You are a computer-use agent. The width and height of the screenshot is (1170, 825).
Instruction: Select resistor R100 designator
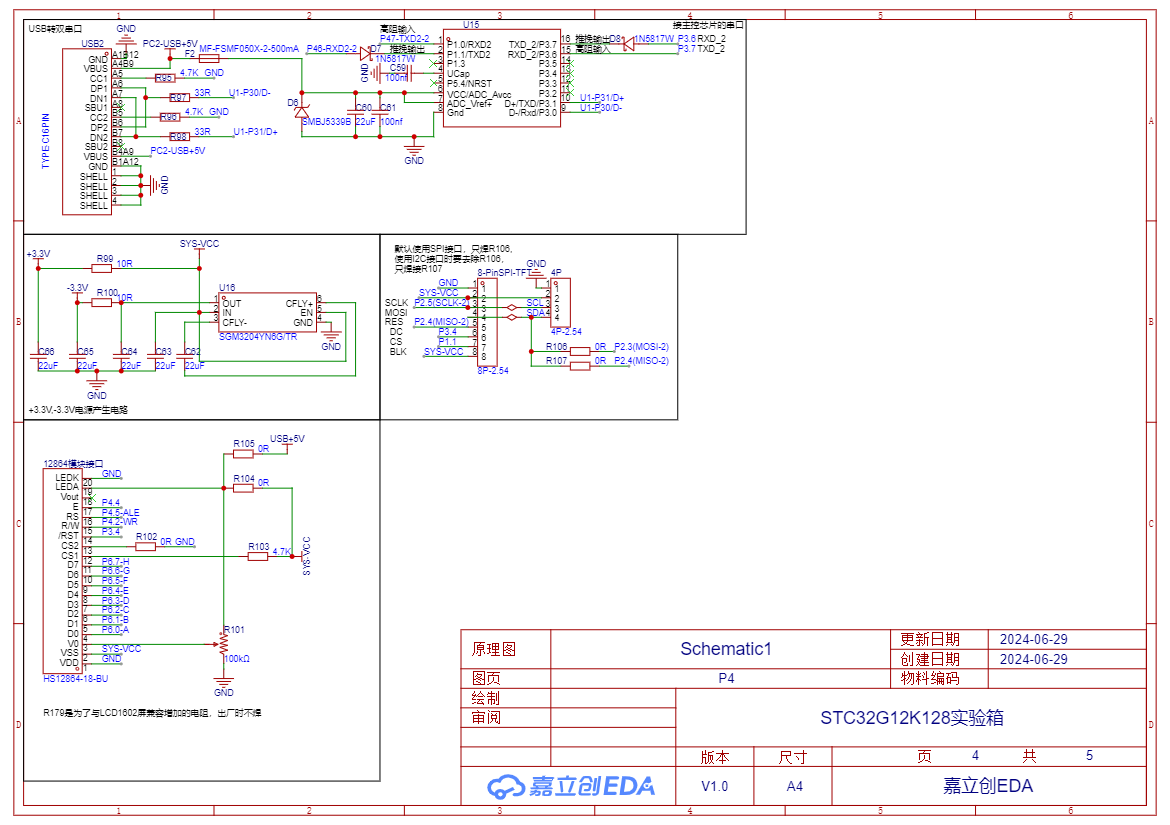[107, 292]
